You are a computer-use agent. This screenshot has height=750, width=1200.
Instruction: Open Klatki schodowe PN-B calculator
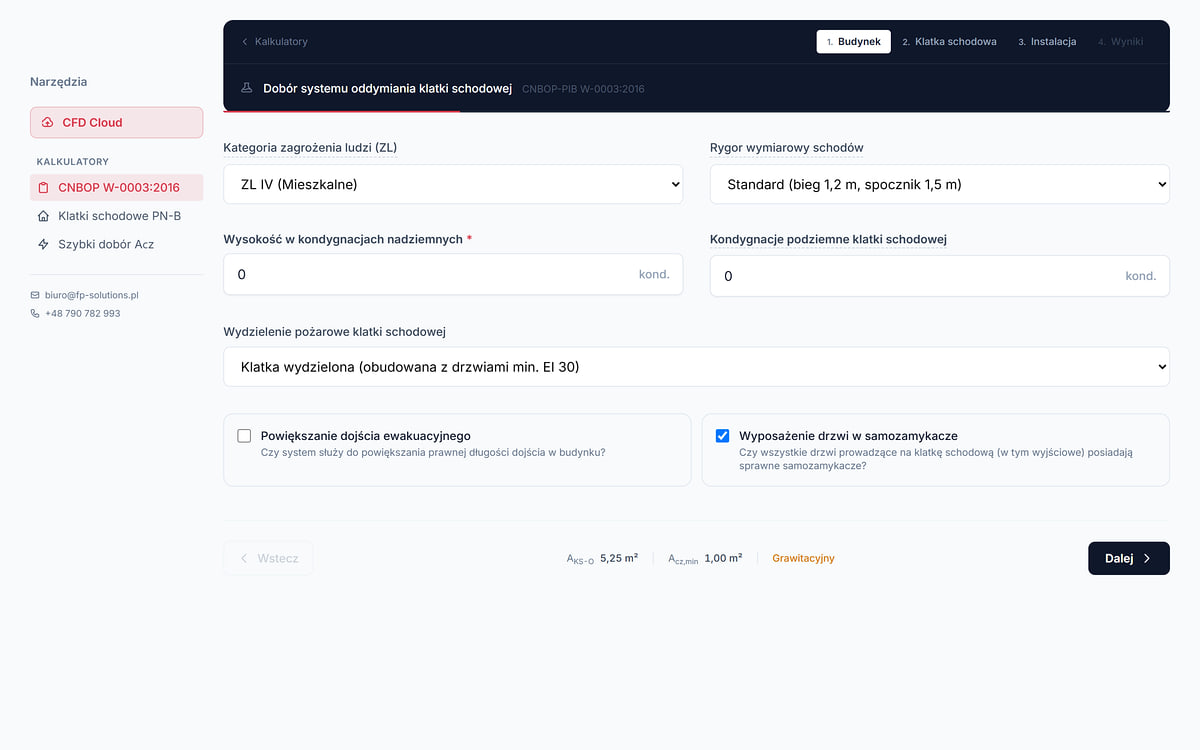pos(116,216)
